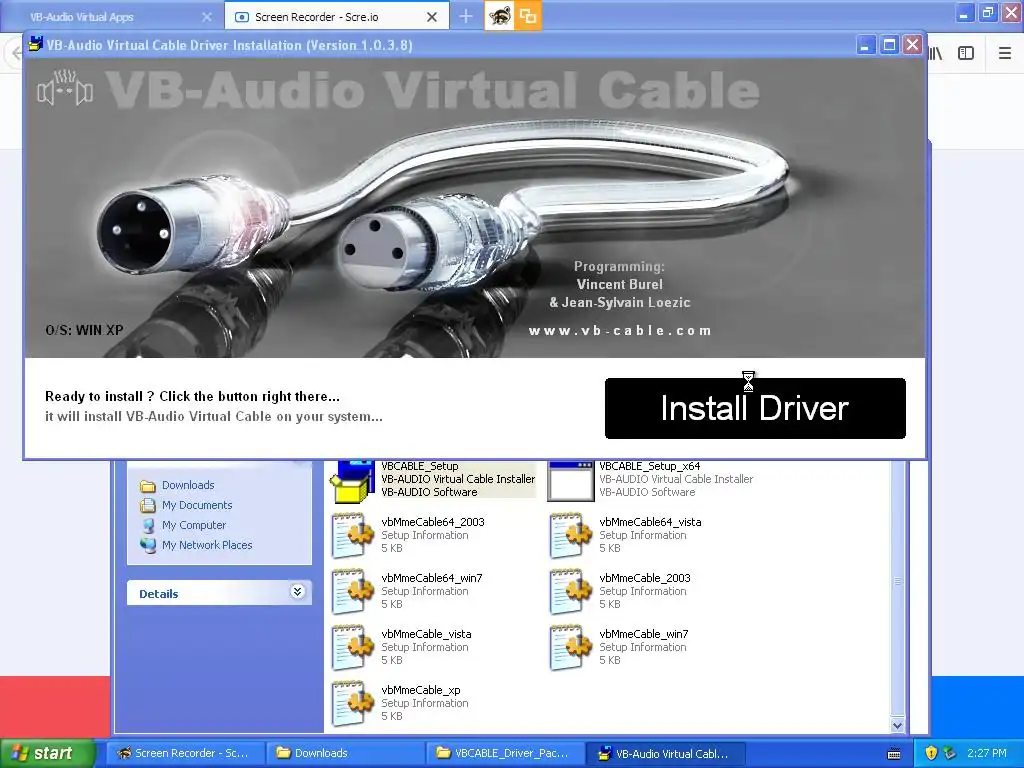Screen dimensions: 1024x768
Task: Click the raccoon extension icon
Action: pos(500,16)
